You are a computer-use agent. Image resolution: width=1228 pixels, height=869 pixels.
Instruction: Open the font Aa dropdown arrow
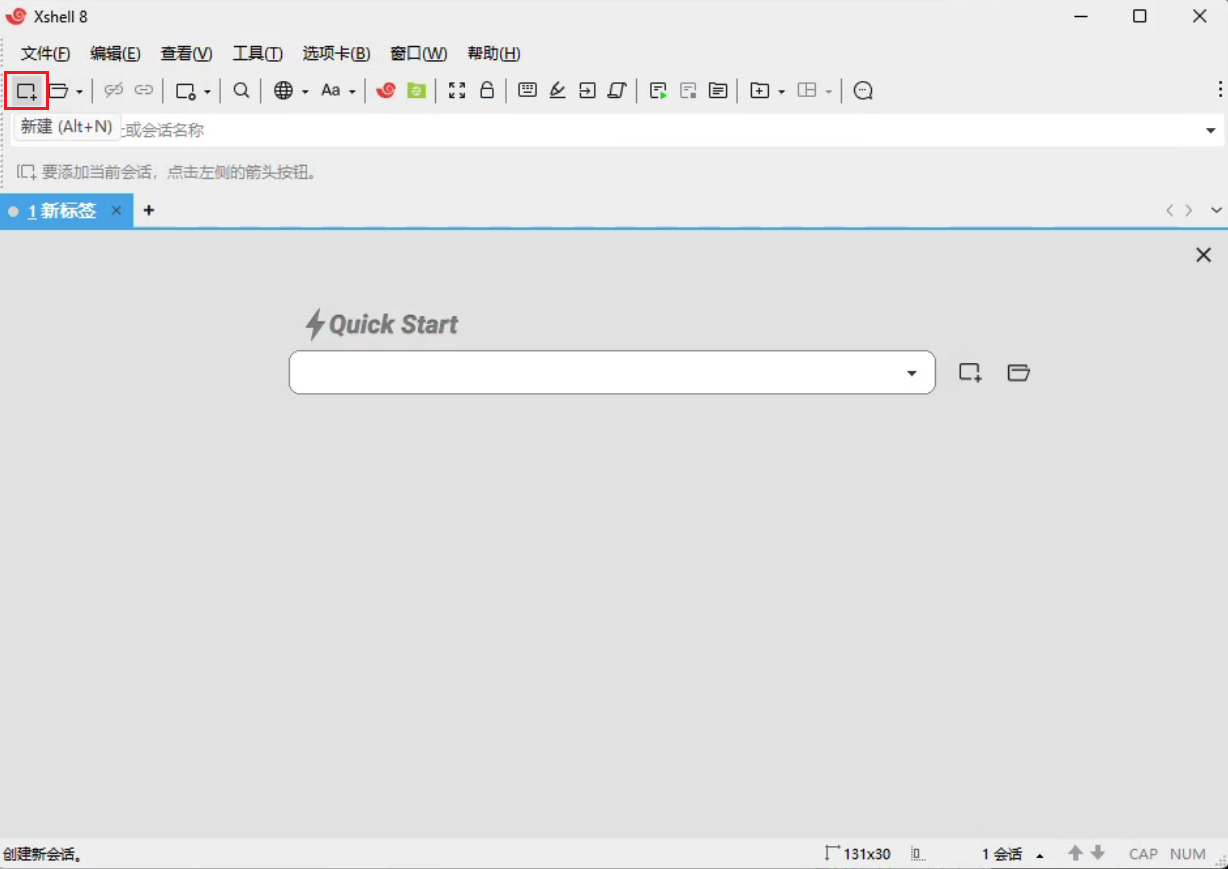pos(352,92)
